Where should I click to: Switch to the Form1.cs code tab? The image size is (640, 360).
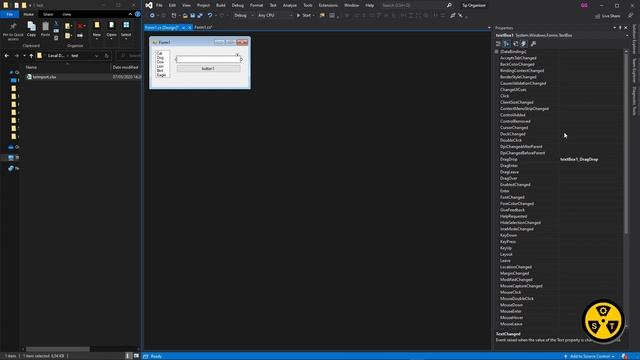point(203,27)
